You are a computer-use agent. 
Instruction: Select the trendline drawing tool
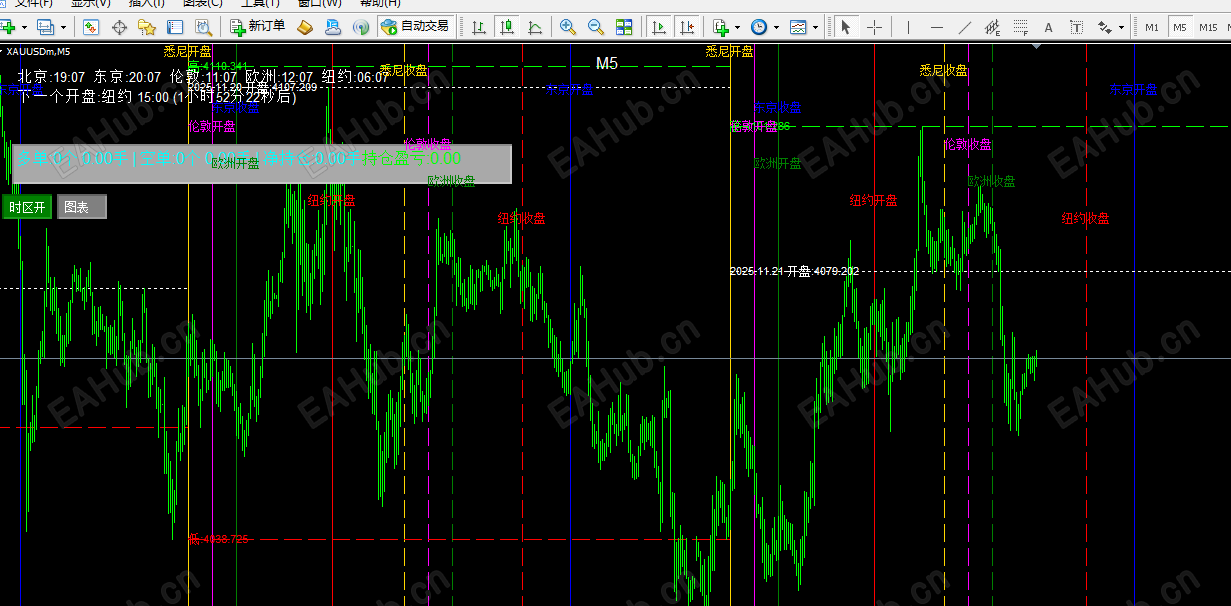pos(964,27)
